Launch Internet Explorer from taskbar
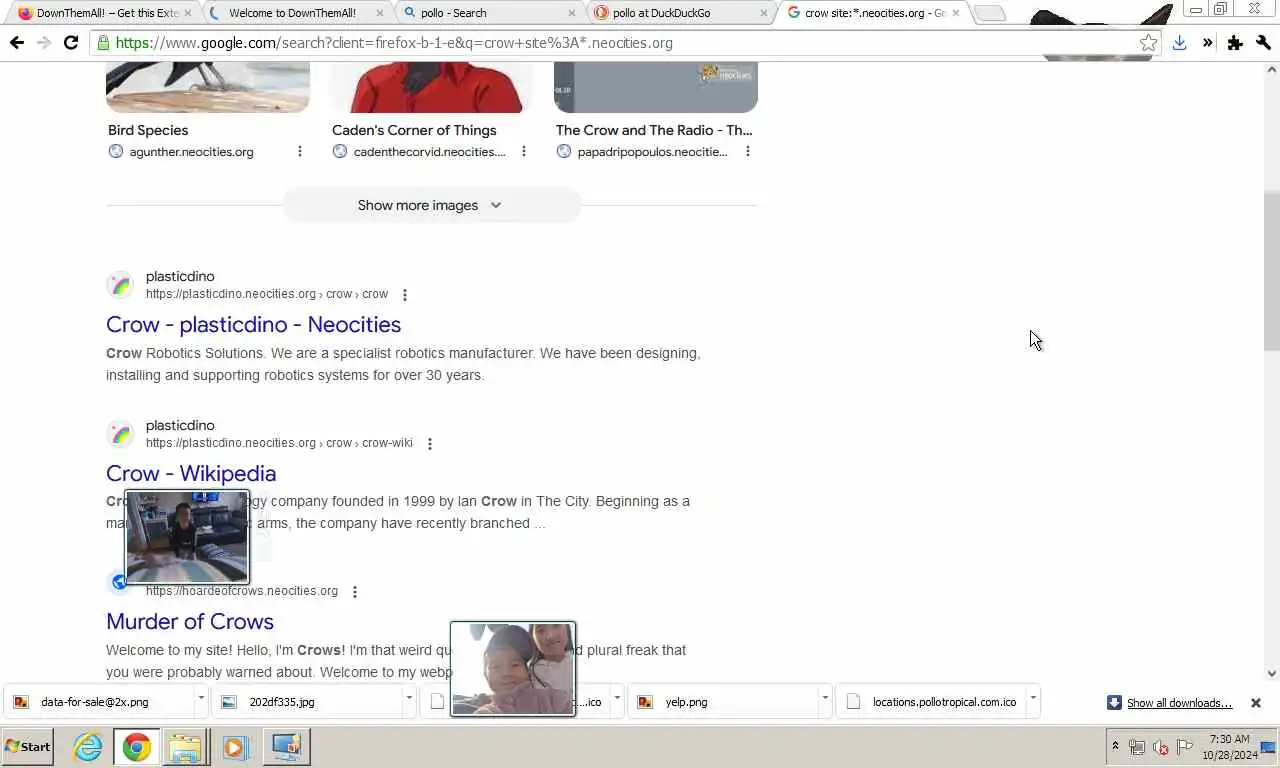The width and height of the screenshot is (1280, 768). pyautogui.click(x=88, y=747)
